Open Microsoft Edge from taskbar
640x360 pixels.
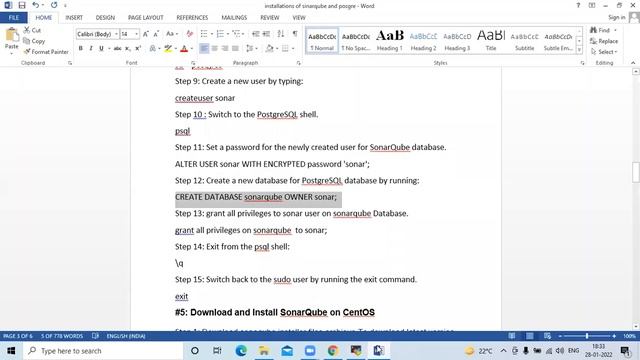coord(241,351)
